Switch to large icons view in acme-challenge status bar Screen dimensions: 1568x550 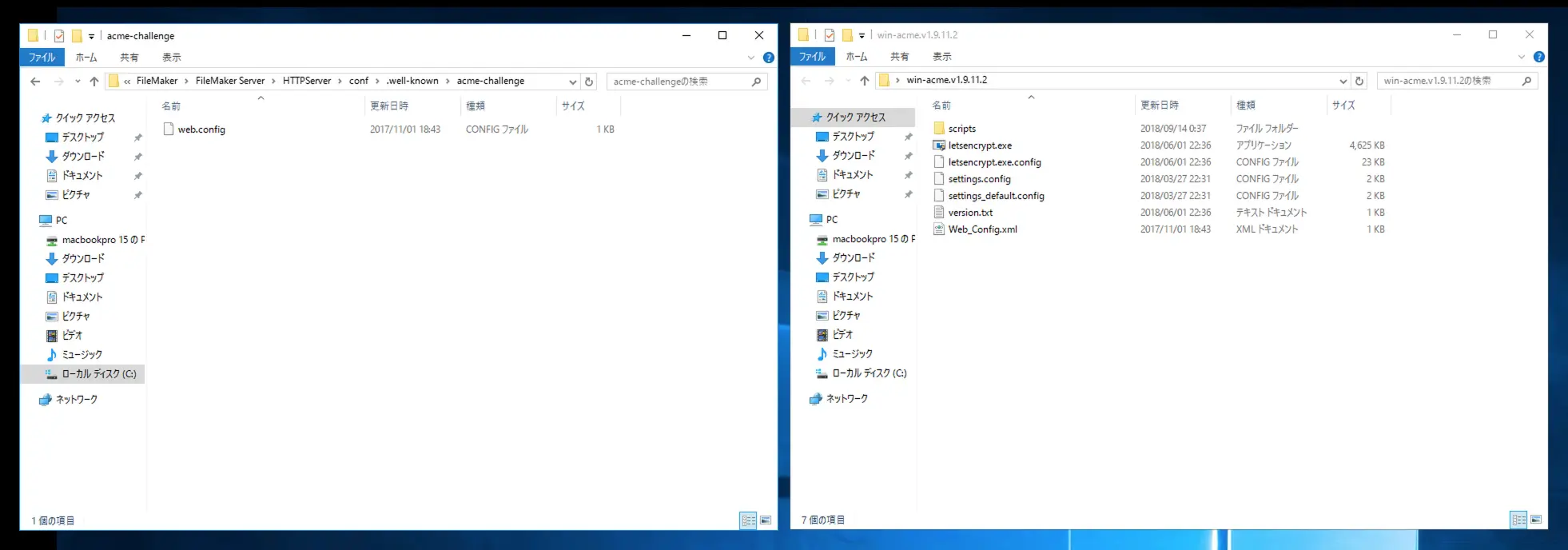766,520
